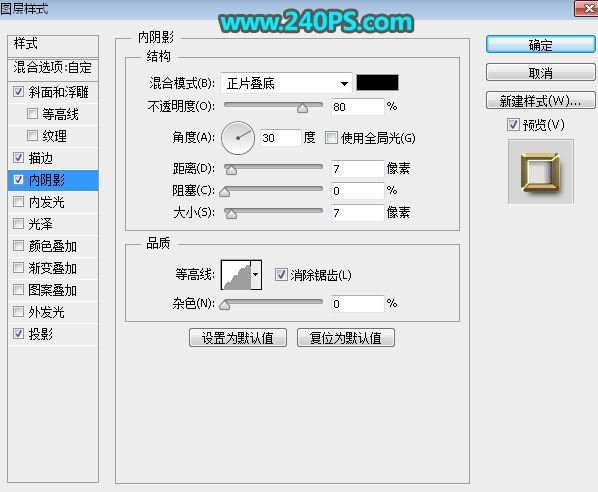Click the 距离 distance slider handle
Screen dimensions: 598x492
coord(231,170)
